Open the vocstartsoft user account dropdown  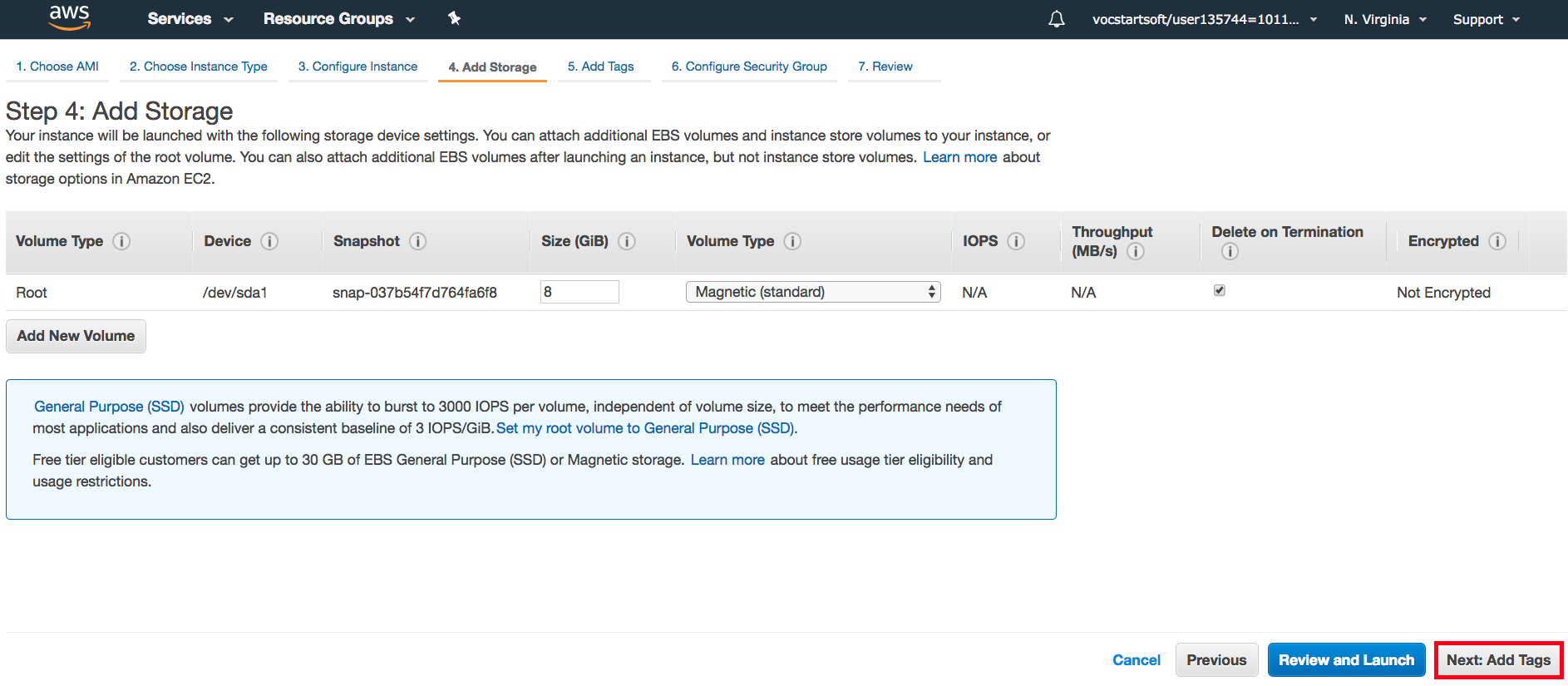(x=1205, y=19)
